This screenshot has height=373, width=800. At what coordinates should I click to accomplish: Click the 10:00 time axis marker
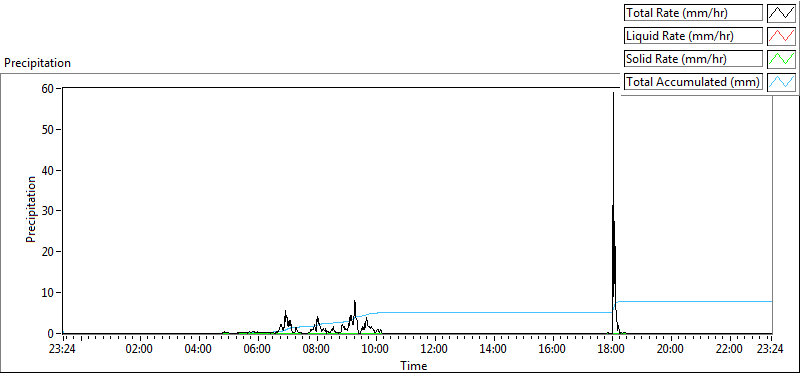(376, 350)
